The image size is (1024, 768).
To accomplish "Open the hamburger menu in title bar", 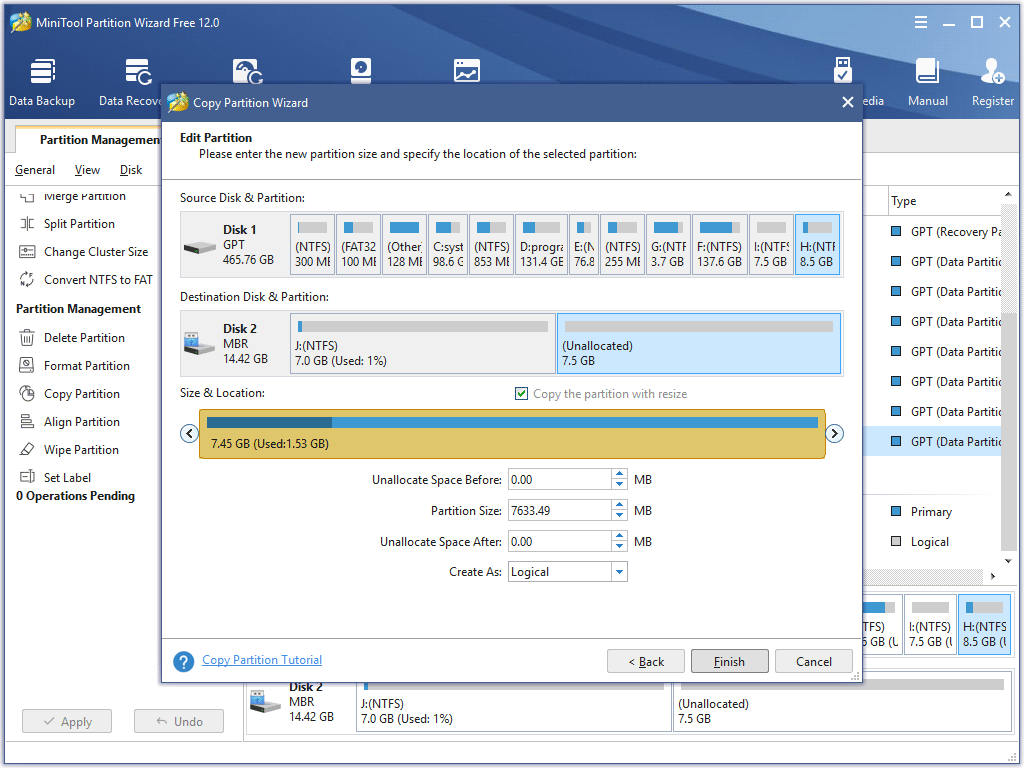I will pyautogui.click(x=921, y=22).
